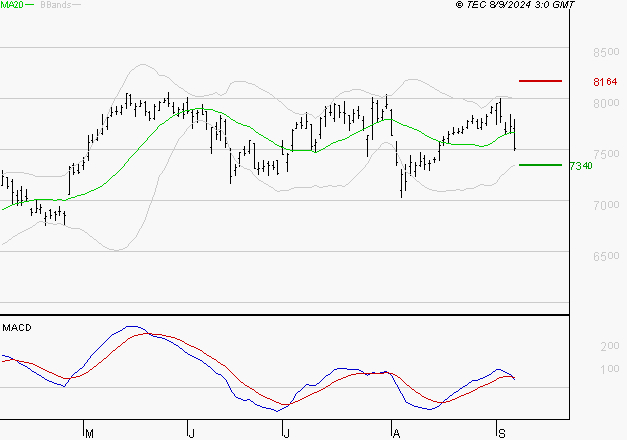Click the first J month axis label
This screenshot has width=627, height=440.
(192, 433)
